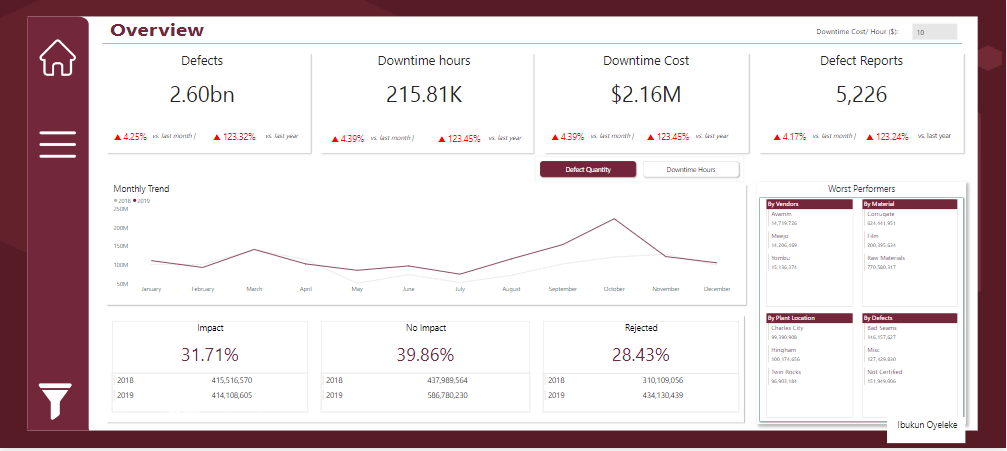Click the 2018 legend entry
The width and height of the screenshot is (1007, 451).
point(121,201)
